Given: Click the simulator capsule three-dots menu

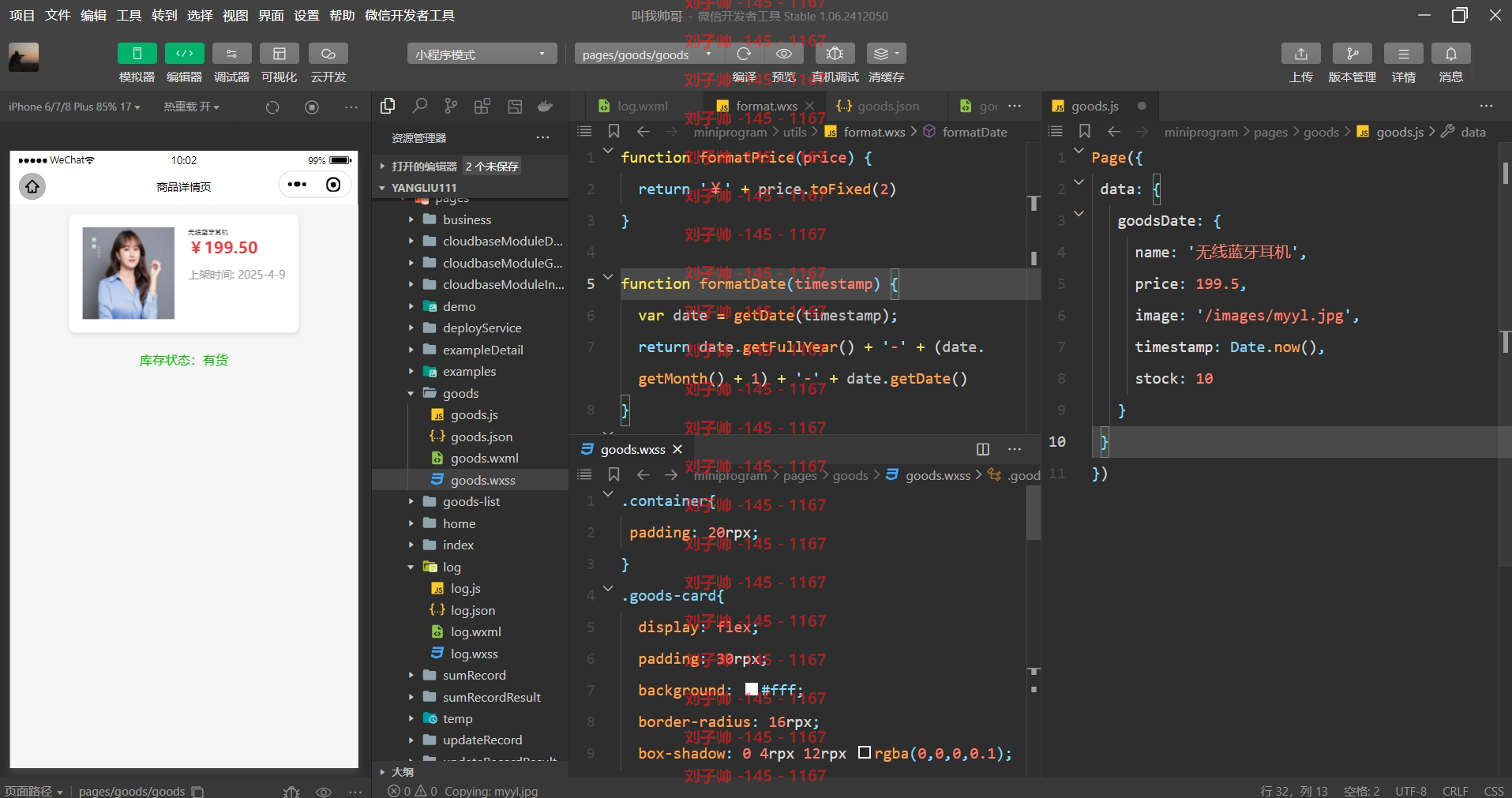Looking at the screenshot, I should 297,185.
